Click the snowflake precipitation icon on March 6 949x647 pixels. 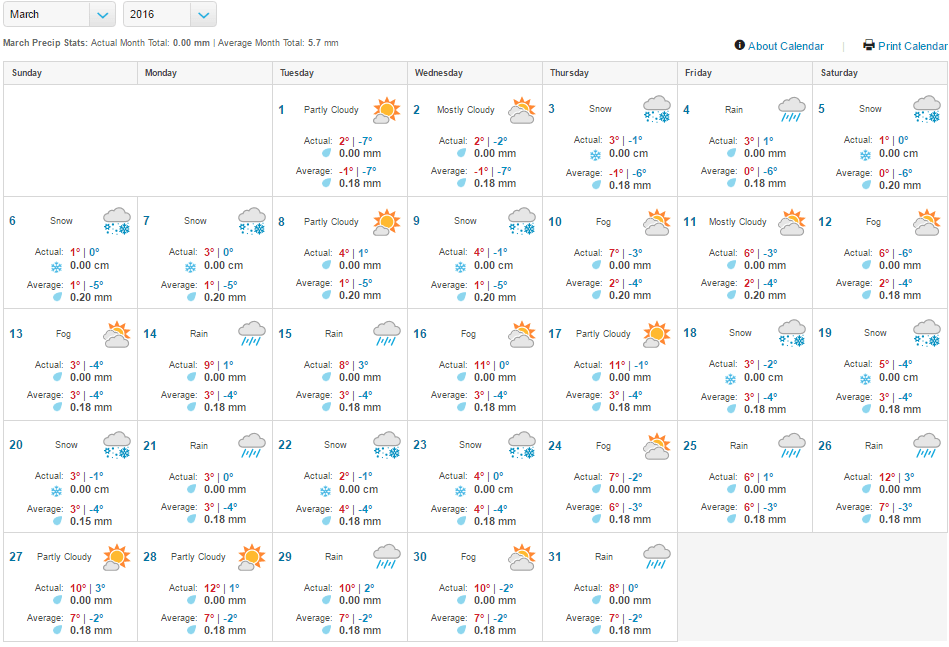tap(56, 267)
